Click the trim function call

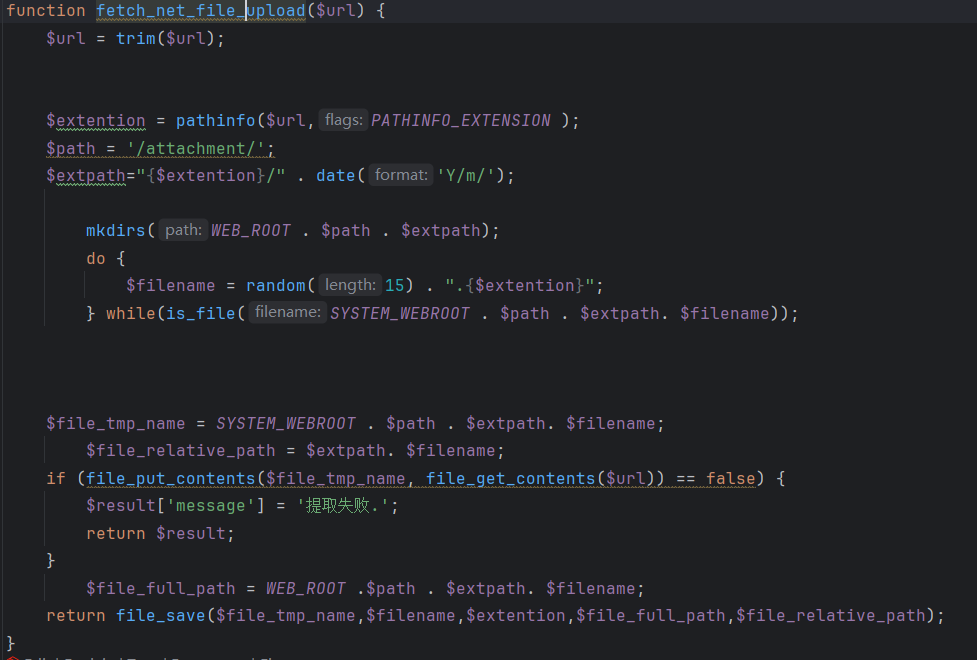pos(135,39)
